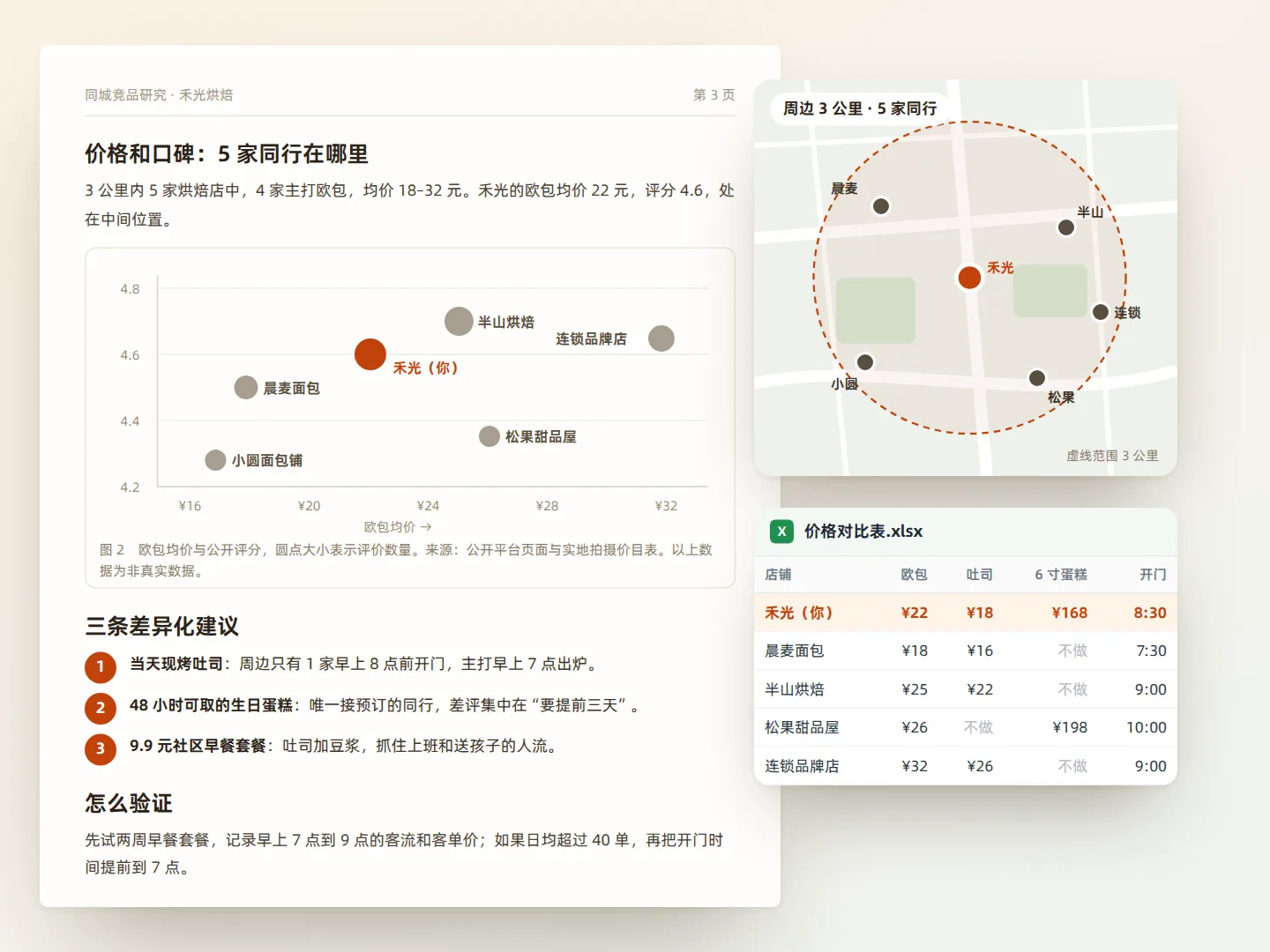Click the ¥198 cake price for 松果甜品屋
The image size is (1270, 952).
(x=1069, y=727)
